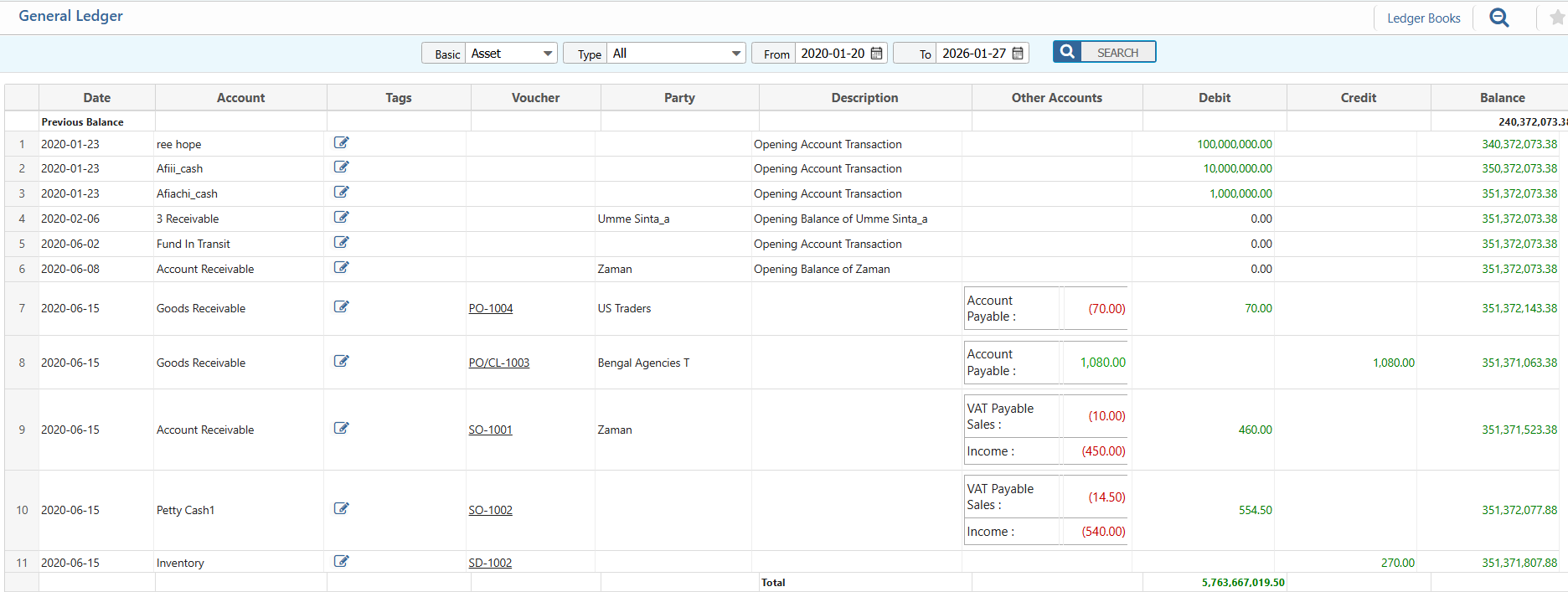Open voucher SD-1002
Image resolution: width=1568 pixels, height=592 pixels.
click(490, 563)
